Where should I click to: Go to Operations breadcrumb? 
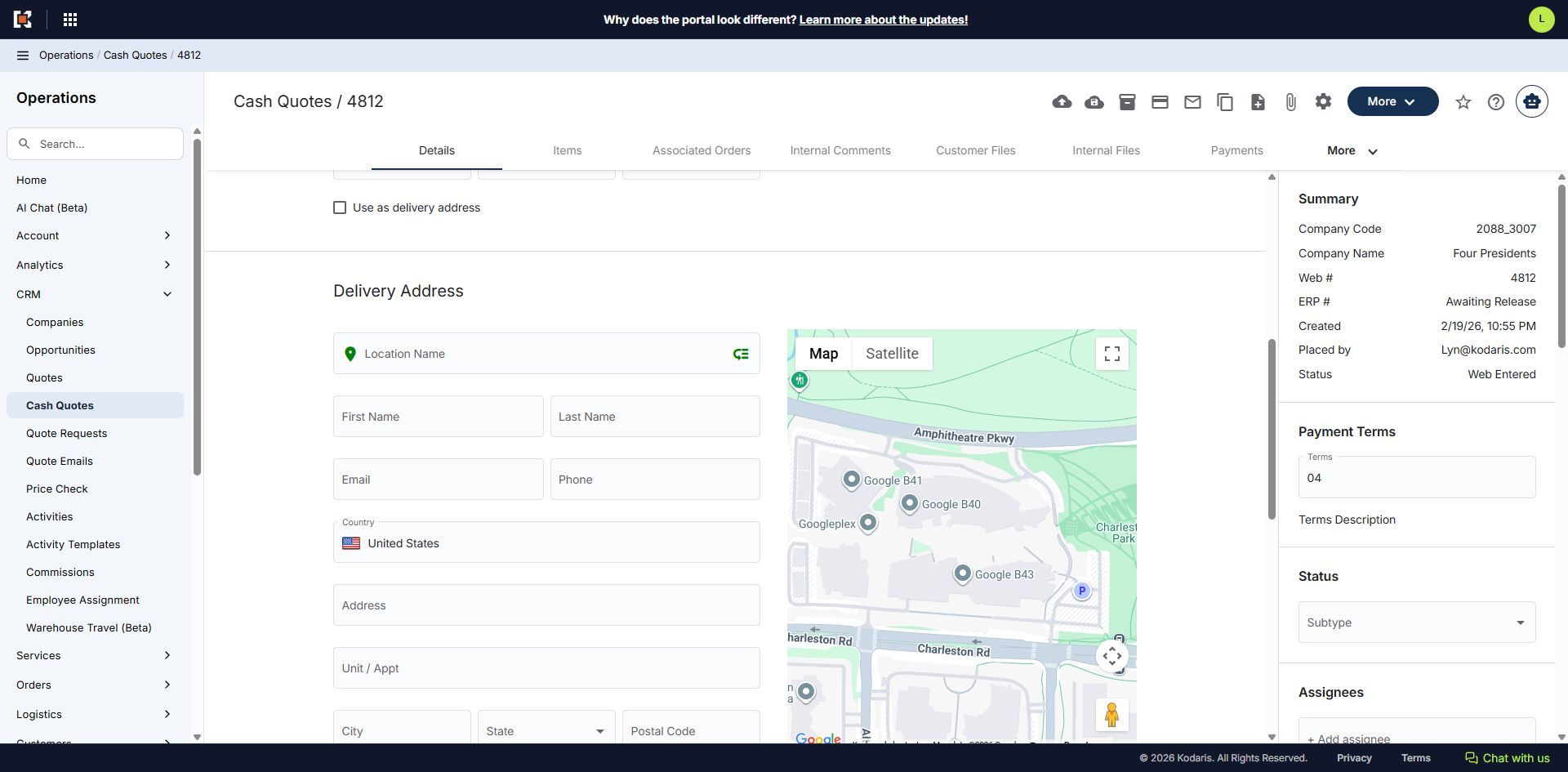66,56
